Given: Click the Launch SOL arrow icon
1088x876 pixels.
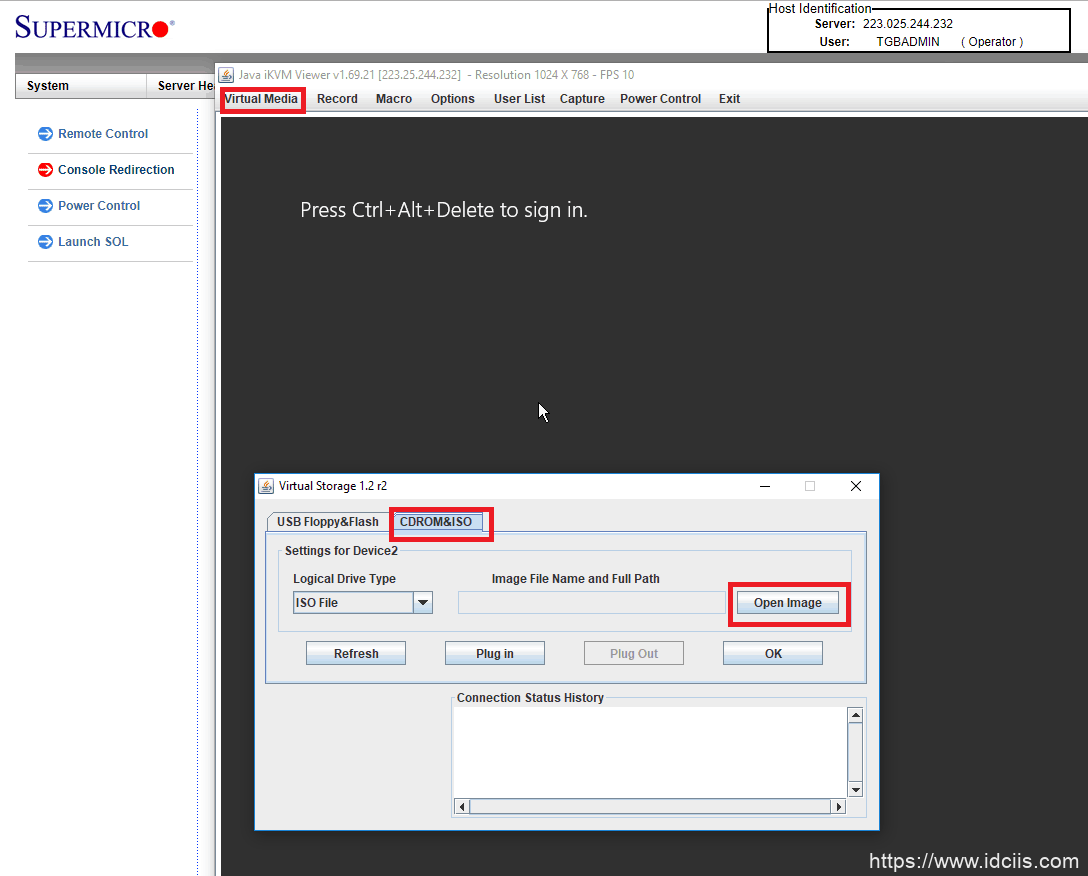Looking at the screenshot, I should tap(45, 242).
